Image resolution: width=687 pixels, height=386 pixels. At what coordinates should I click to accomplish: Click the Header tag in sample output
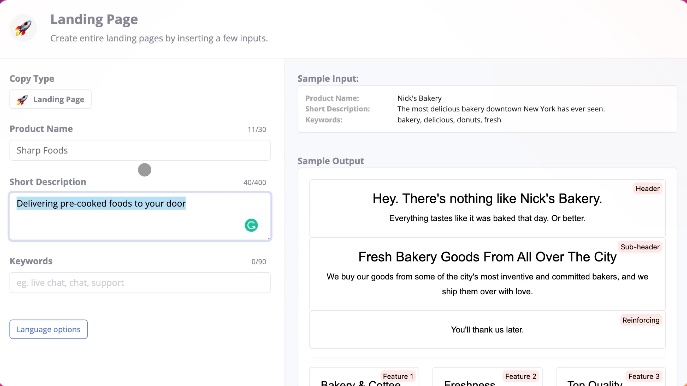648,188
